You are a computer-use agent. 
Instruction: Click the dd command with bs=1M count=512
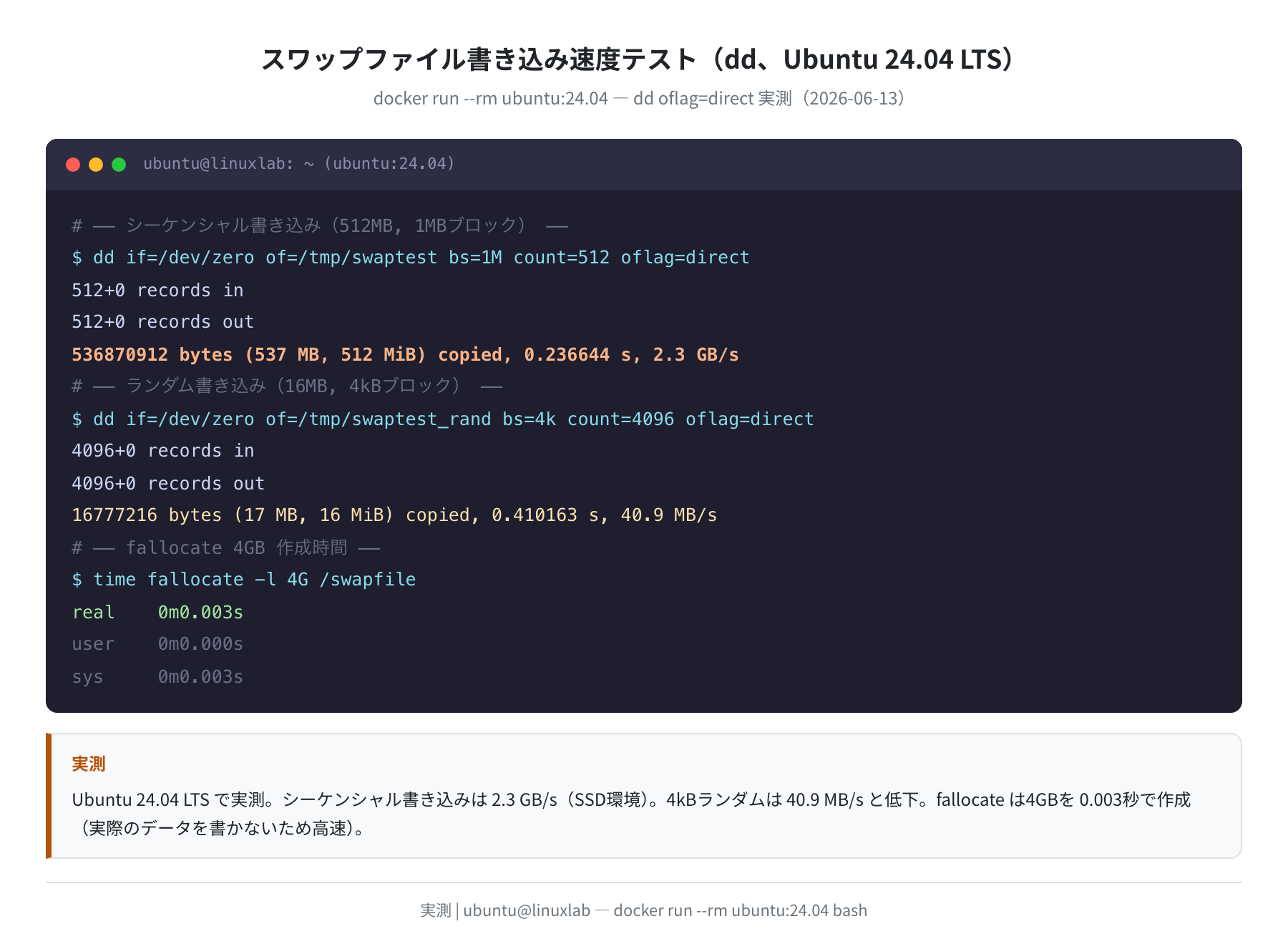(411, 258)
